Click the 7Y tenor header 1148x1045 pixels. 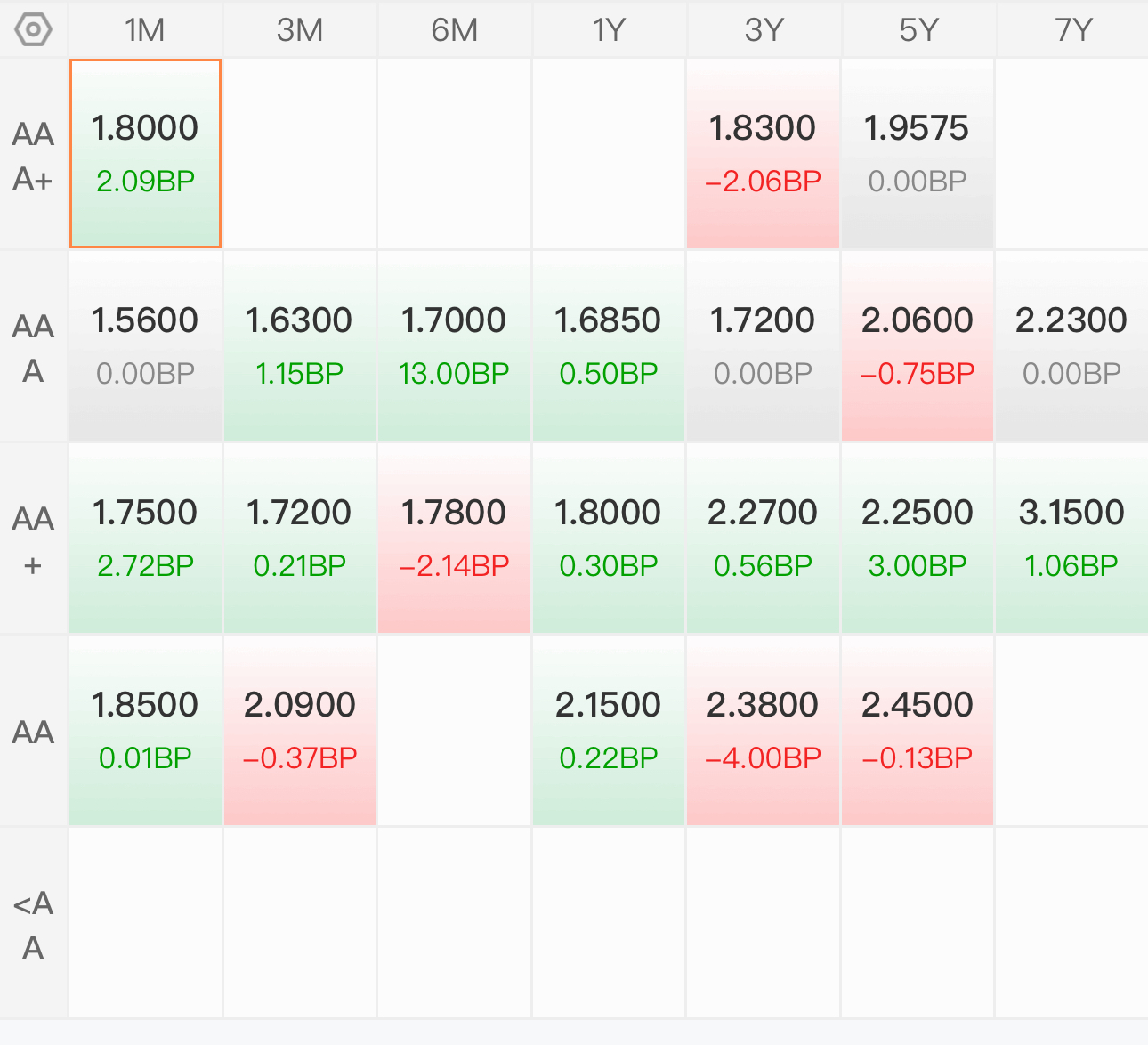pos(1072,30)
